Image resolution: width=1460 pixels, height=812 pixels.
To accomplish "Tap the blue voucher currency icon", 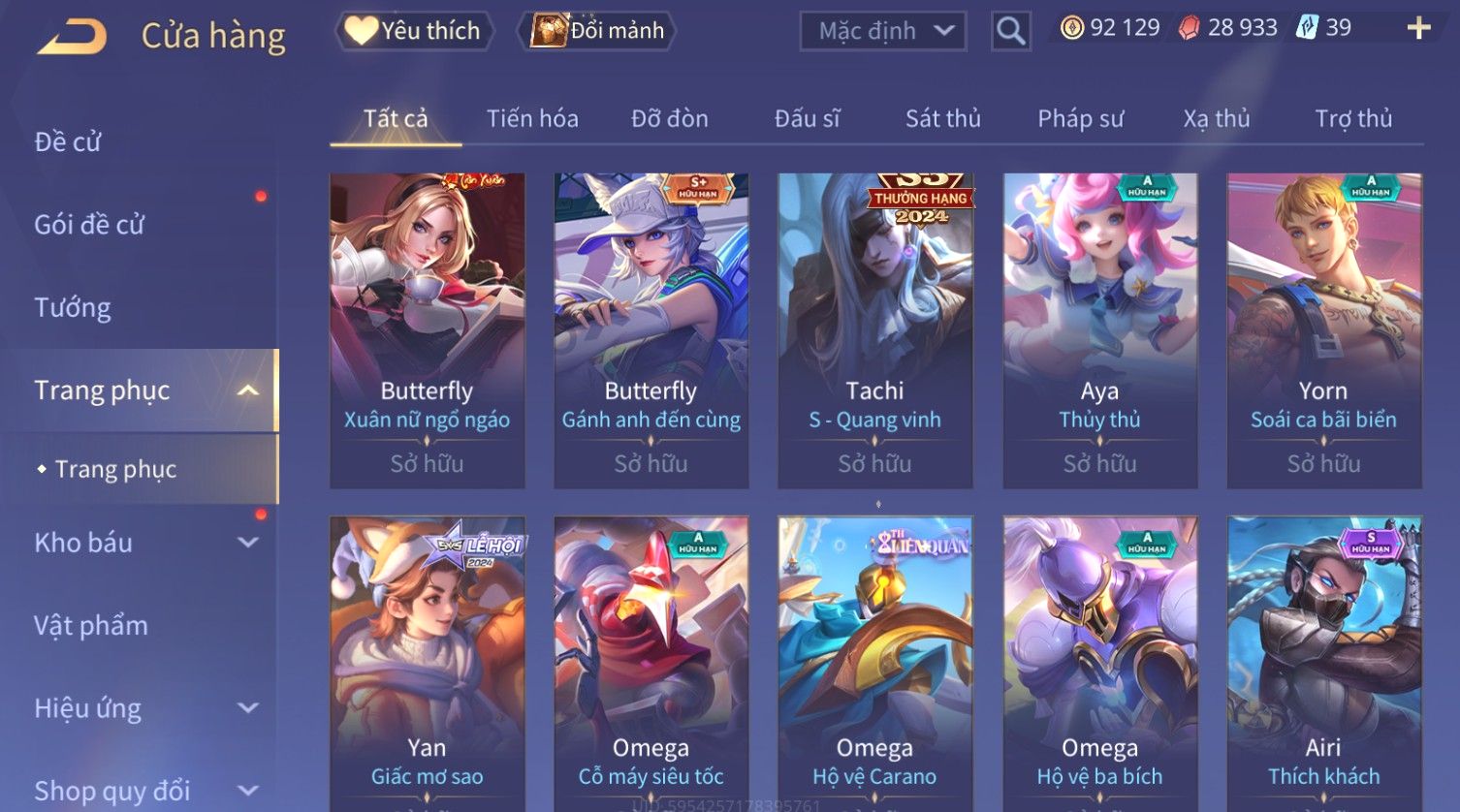I will click(x=1307, y=28).
